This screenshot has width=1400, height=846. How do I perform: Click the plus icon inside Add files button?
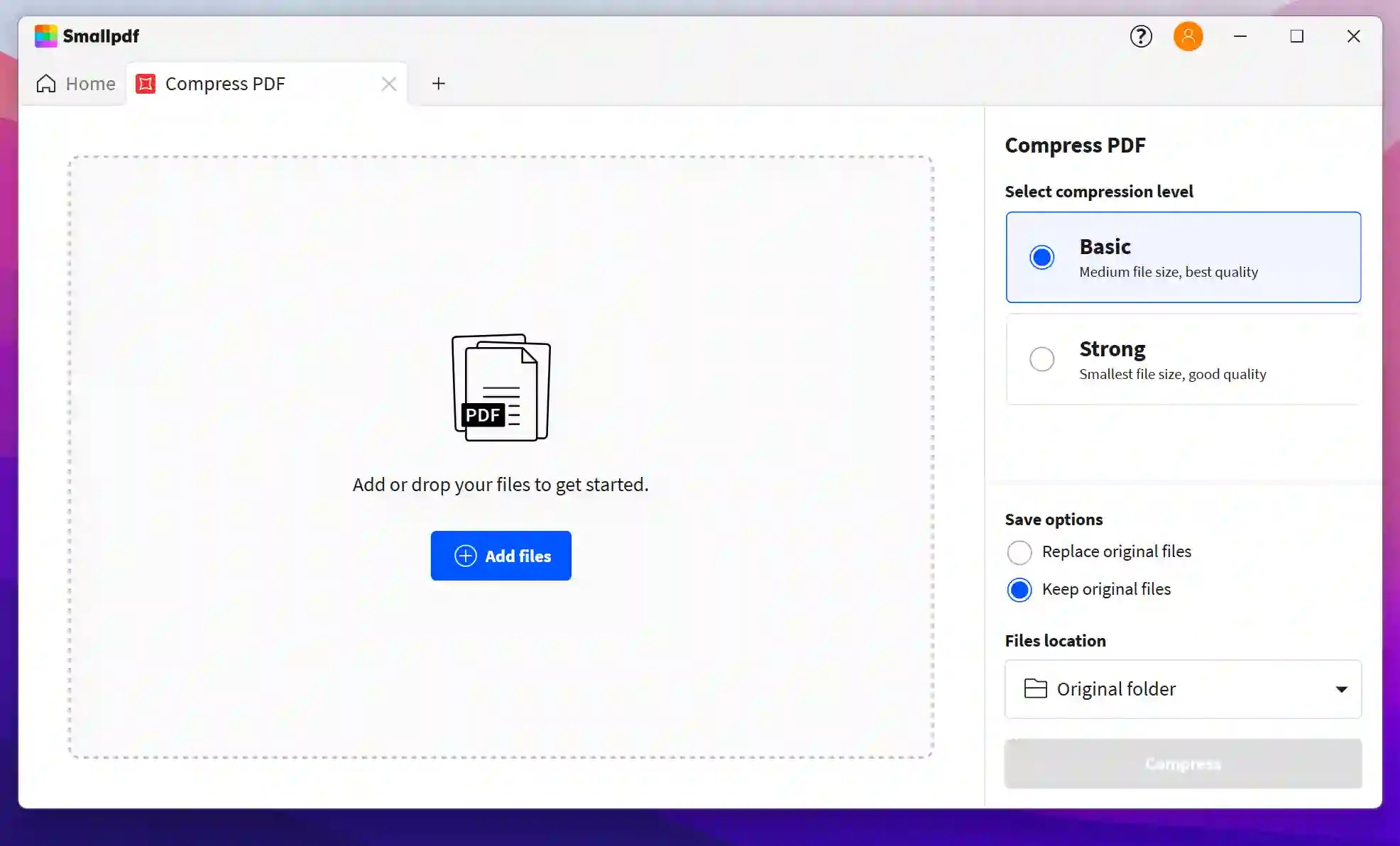pos(465,556)
